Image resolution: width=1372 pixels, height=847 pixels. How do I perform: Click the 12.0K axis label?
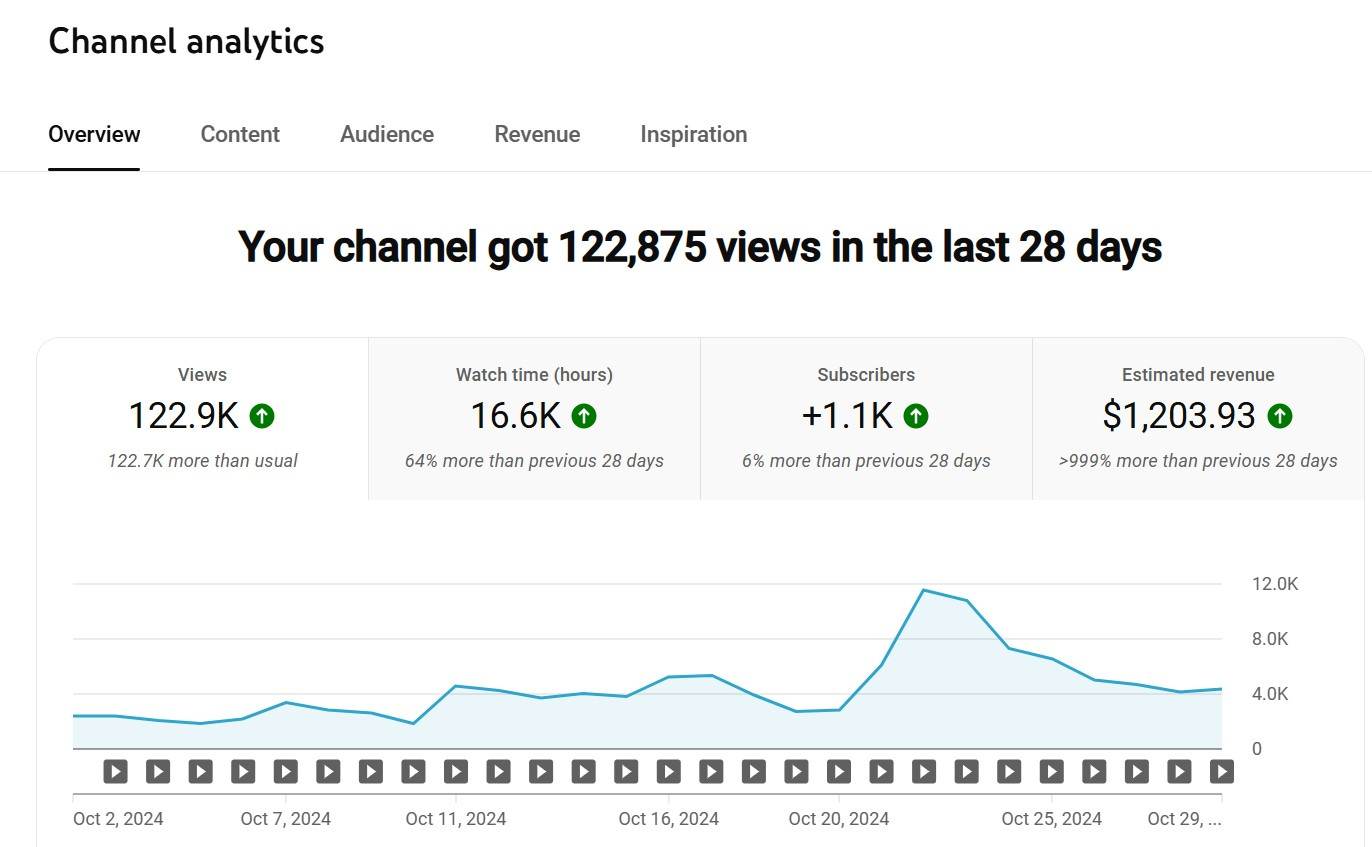click(x=1275, y=584)
